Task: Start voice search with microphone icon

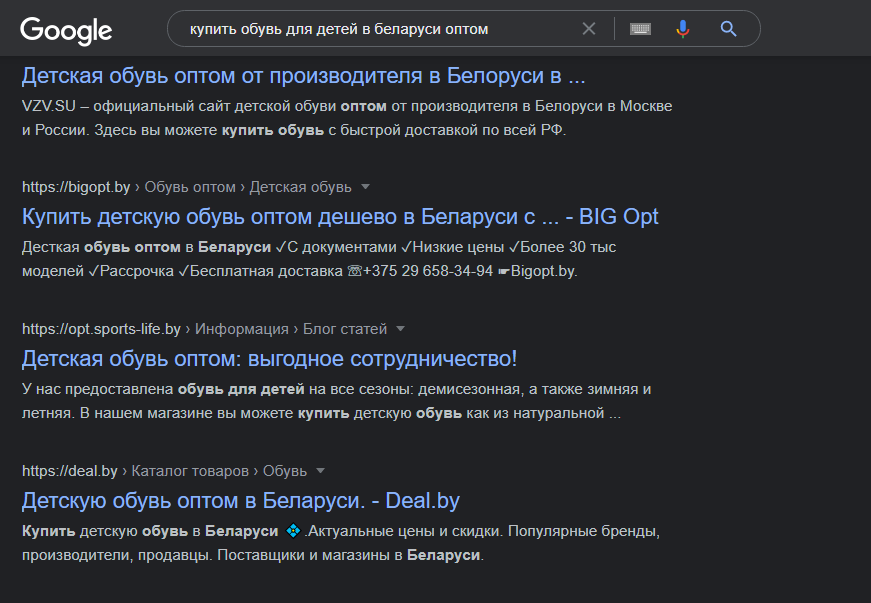Action: pyautogui.click(x=683, y=28)
